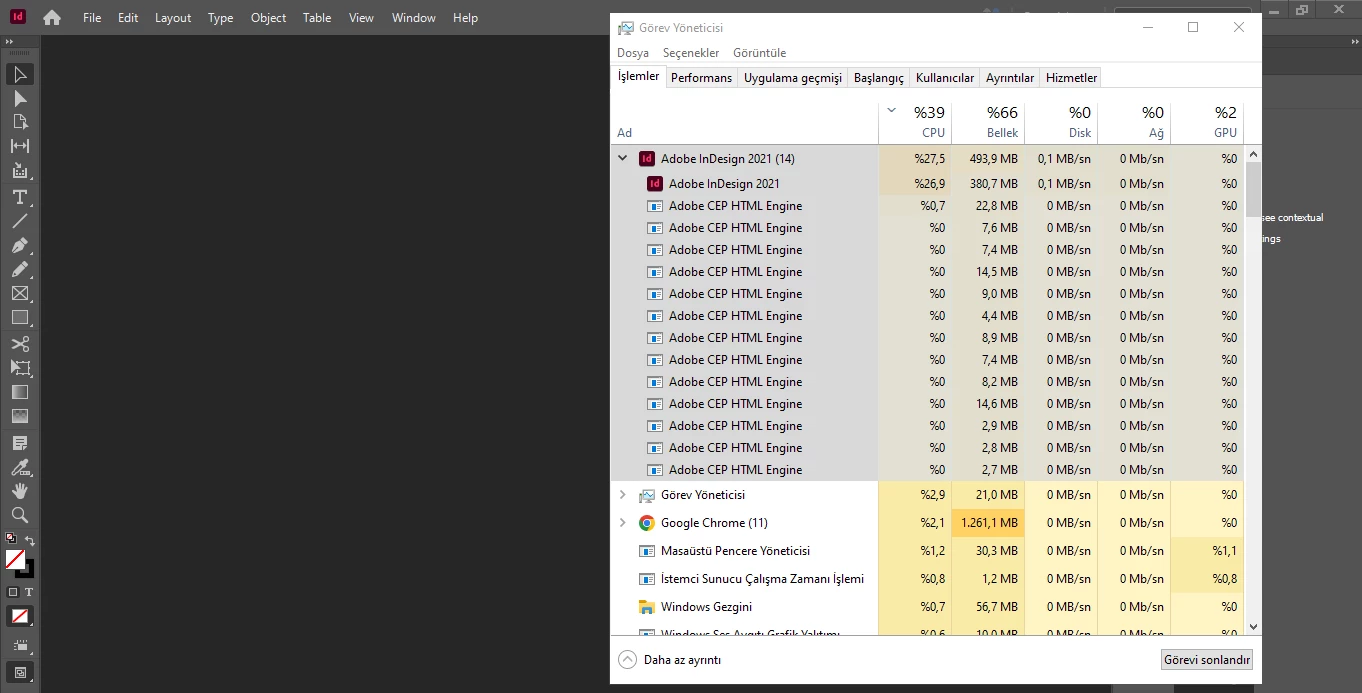Pick the Line tool

click(20, 221)
